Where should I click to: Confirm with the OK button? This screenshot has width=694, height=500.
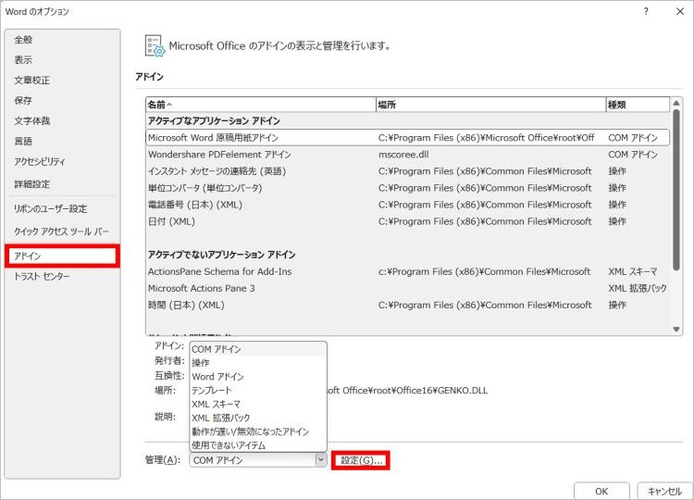pyautogui.click(x=601, y=491)
